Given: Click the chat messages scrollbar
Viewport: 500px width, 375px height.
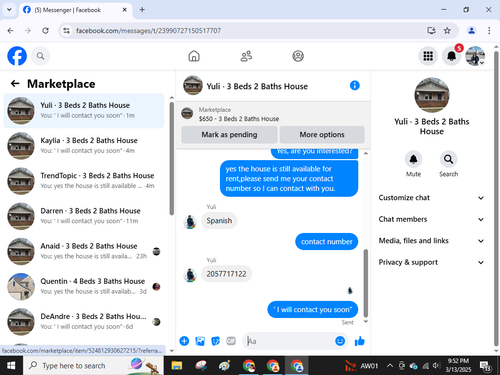Looking at the screenshot, I should (366, 283).
